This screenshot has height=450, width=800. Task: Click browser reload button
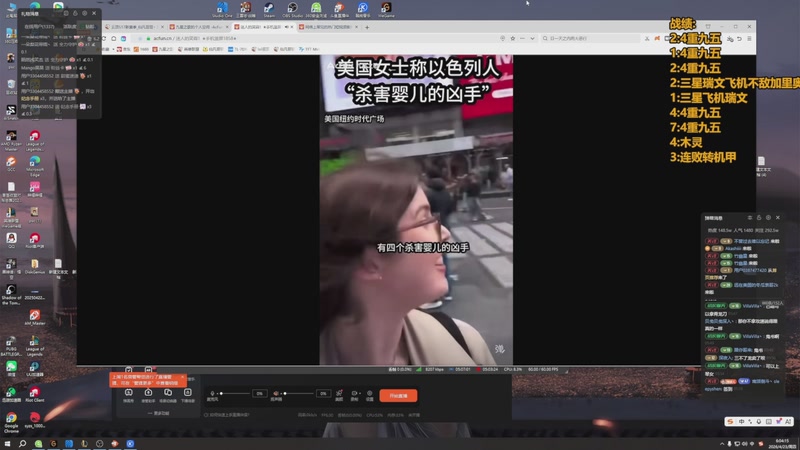[x=104, y=38]
